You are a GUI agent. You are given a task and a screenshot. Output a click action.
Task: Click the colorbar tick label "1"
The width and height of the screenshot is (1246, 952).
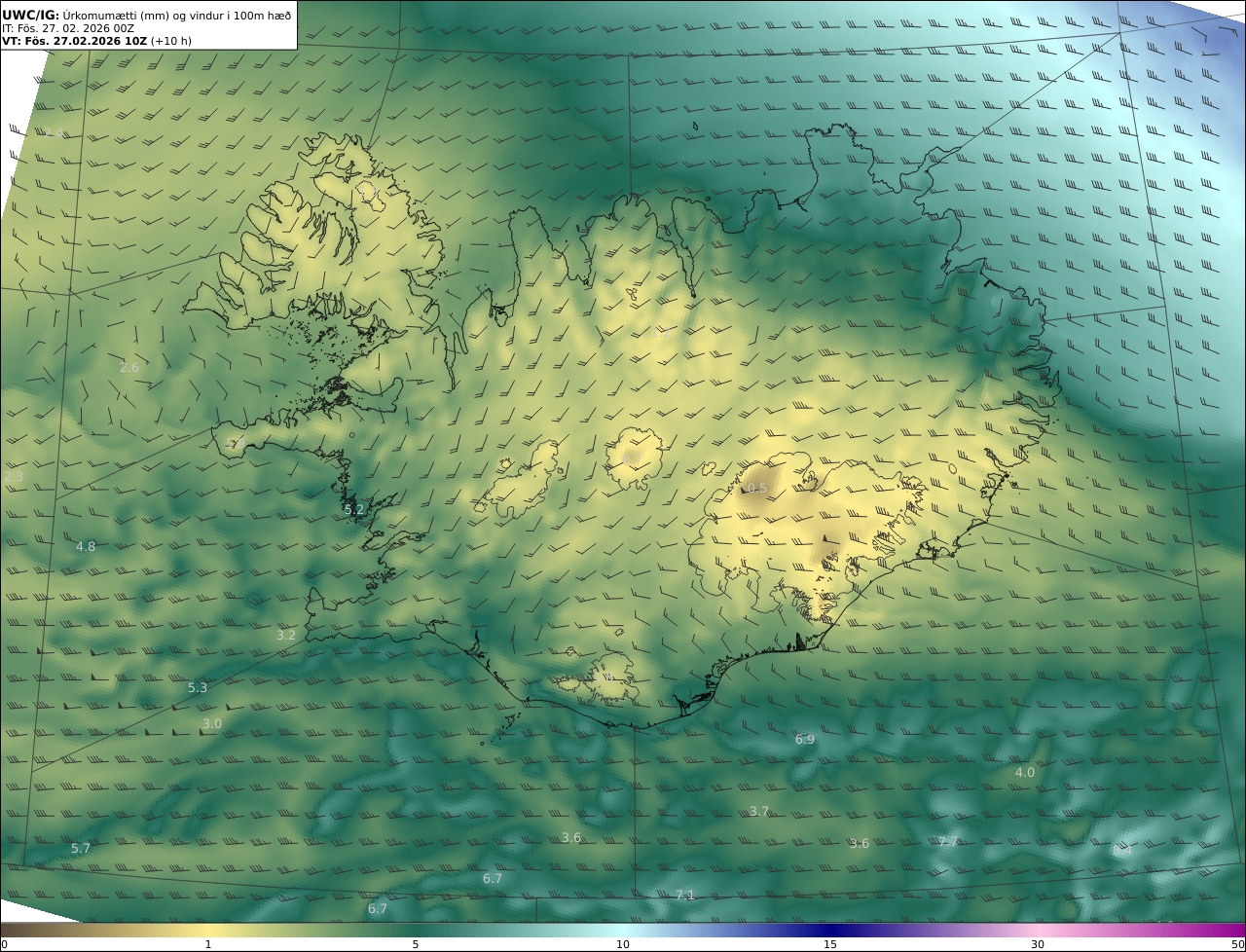point(208,944)
